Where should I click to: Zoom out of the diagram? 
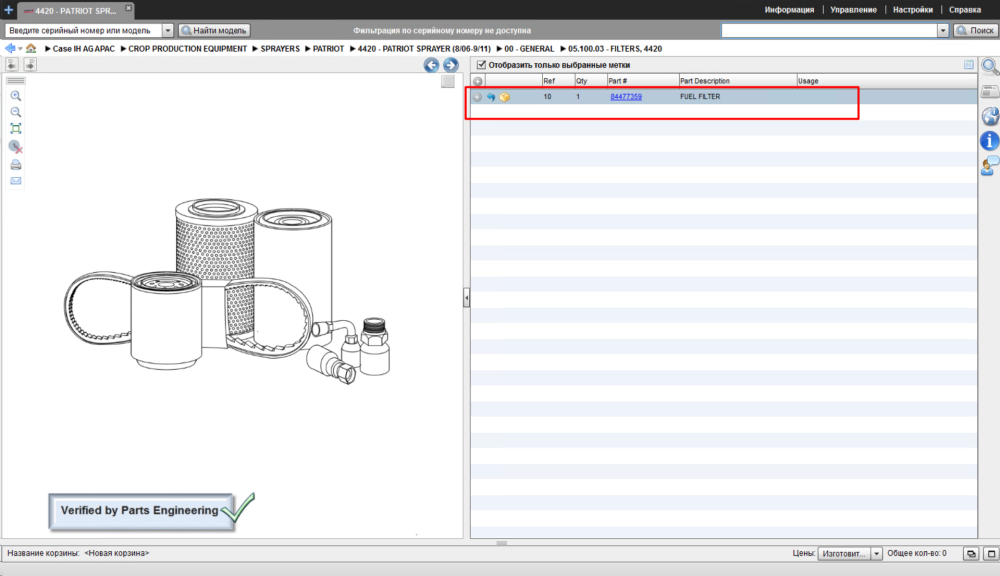16,112
